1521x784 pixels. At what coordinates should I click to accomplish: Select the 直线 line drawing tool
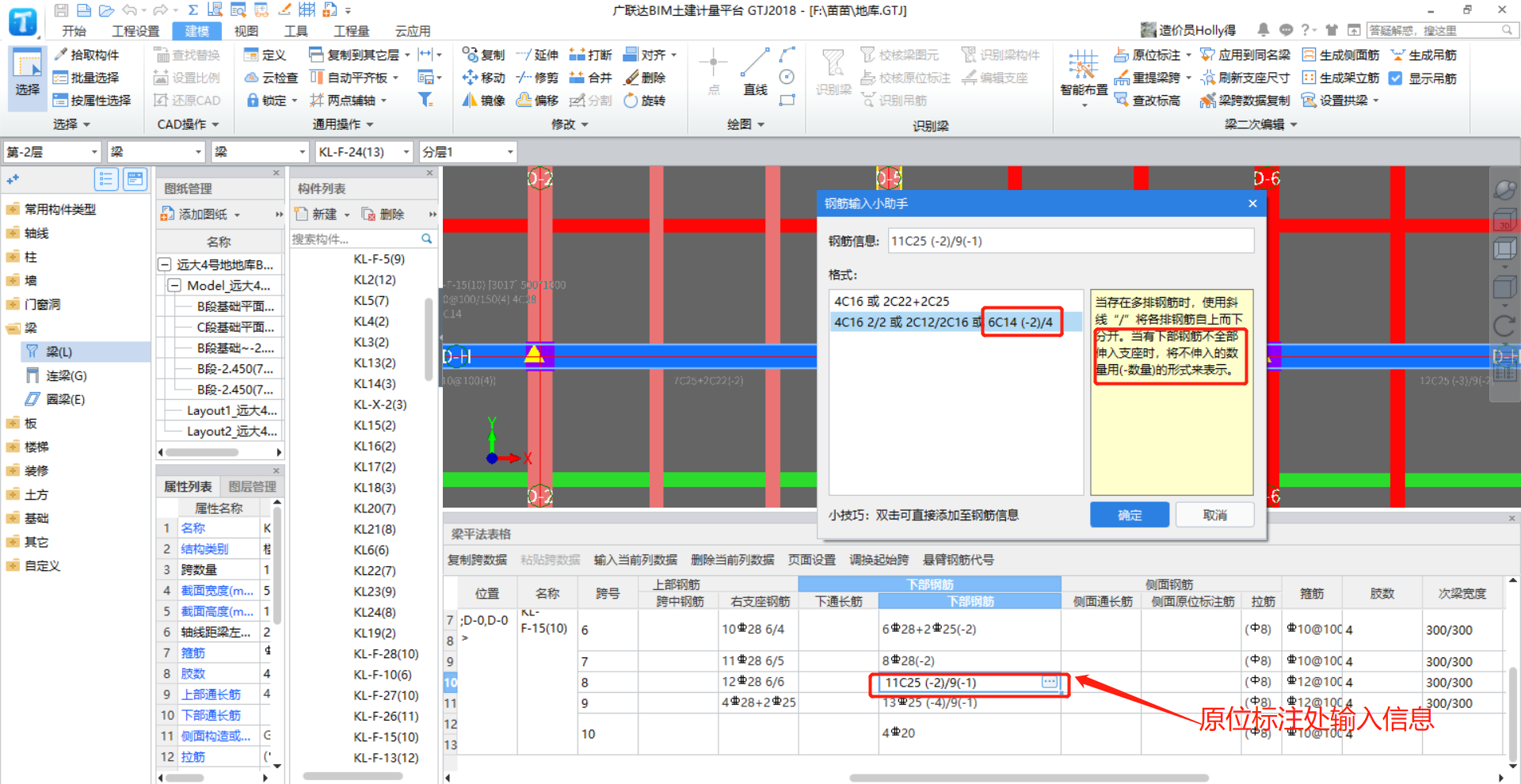(755, 71)
